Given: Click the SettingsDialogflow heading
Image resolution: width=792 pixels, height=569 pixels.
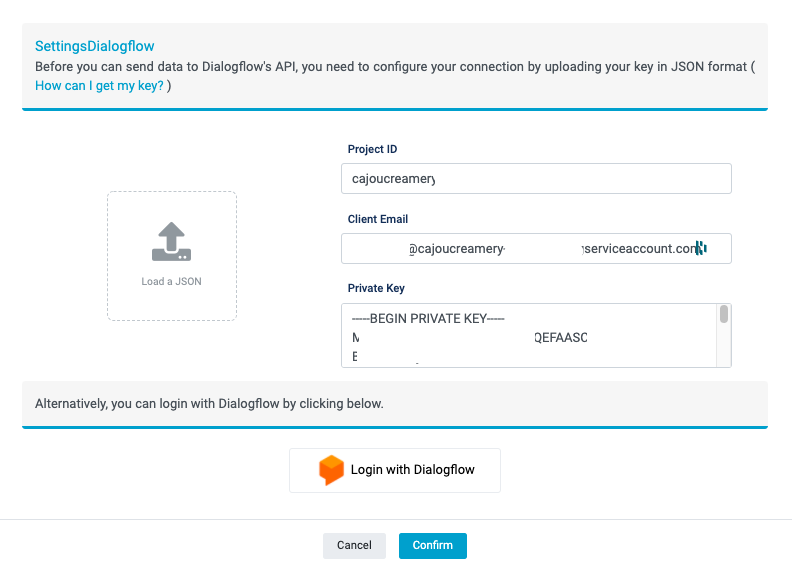Looking at the screenshot, I should [x=94, y=46].
